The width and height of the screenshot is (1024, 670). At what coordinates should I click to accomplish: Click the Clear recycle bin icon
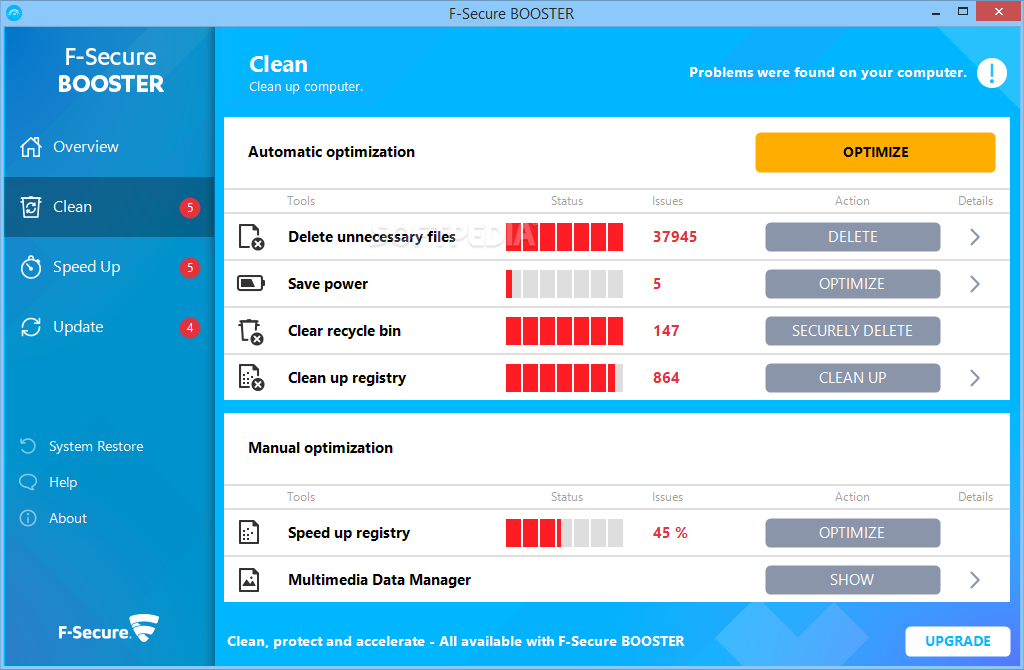[251, 331]
